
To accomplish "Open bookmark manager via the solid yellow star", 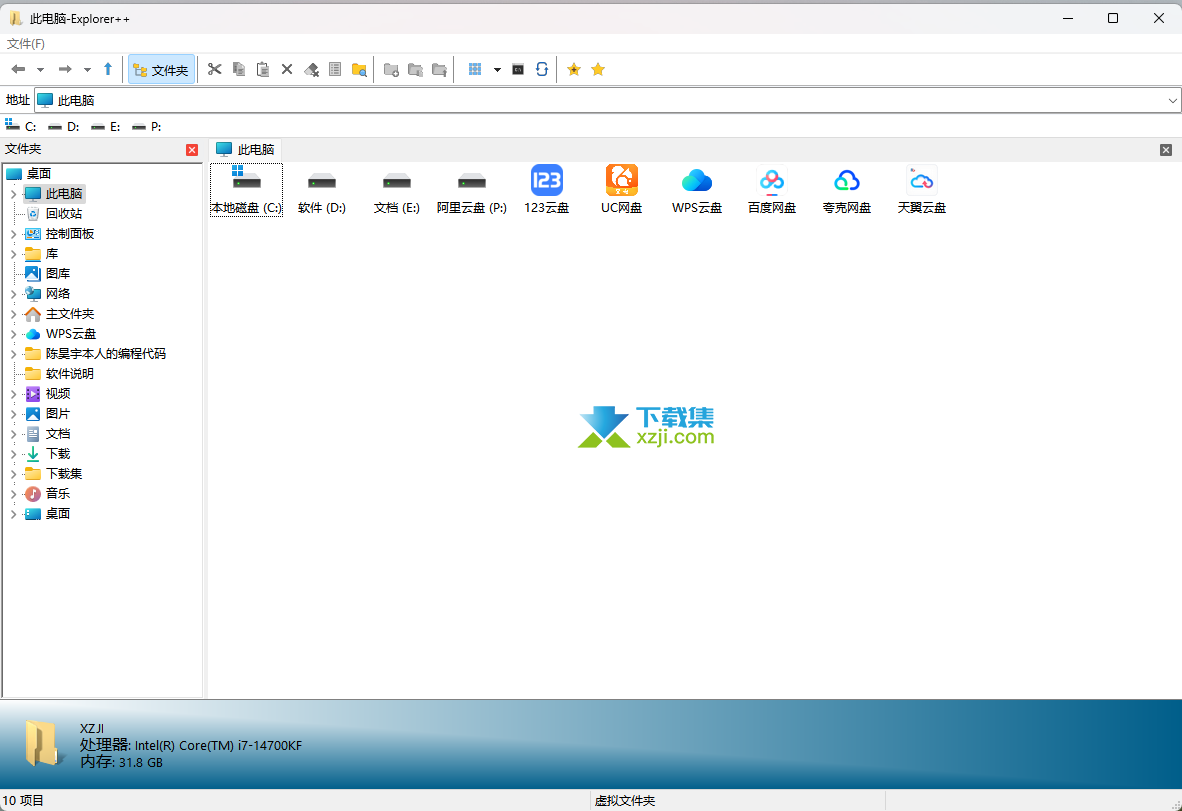I will (598, 69).
